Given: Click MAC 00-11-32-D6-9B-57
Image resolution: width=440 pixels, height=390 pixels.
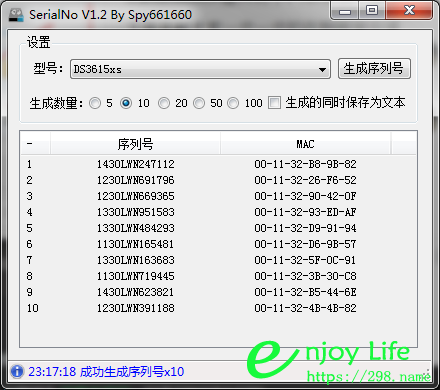Looking at the screenshot, I should point(305,244).
